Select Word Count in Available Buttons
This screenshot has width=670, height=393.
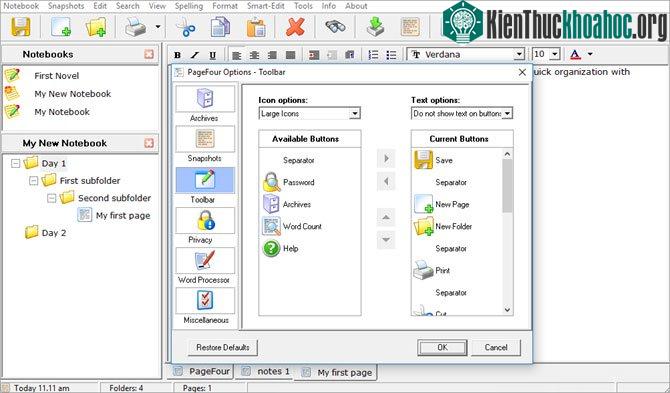[302, 227]
